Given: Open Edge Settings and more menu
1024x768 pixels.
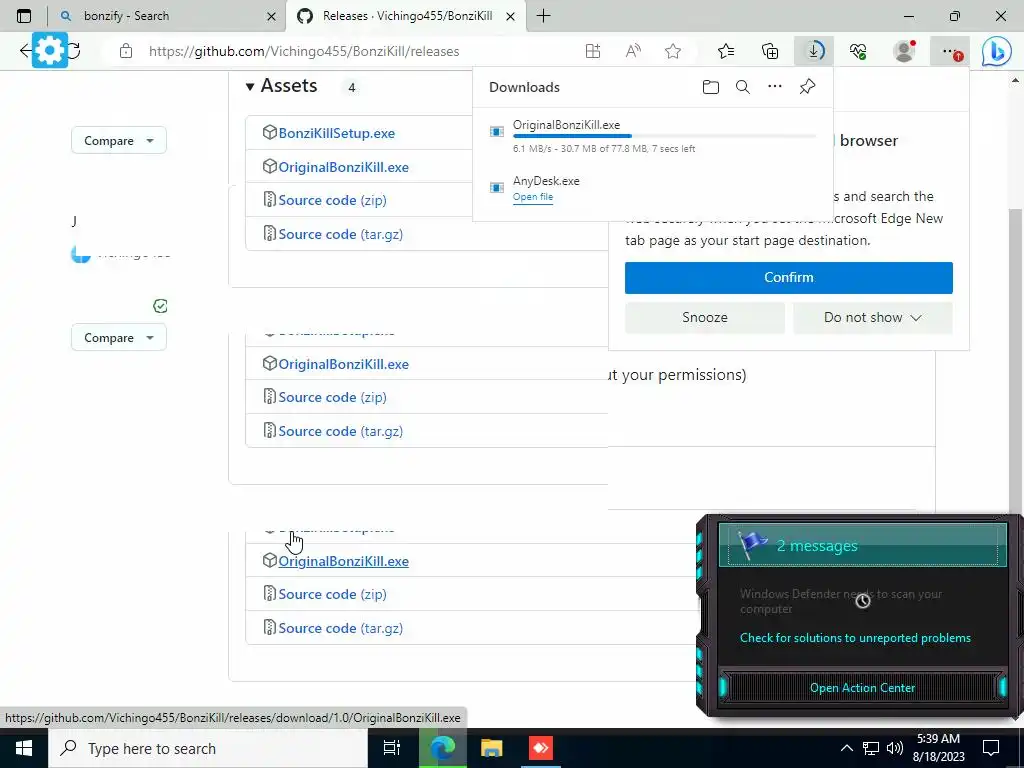Looking at the screenshot, I should pos(950,51).
